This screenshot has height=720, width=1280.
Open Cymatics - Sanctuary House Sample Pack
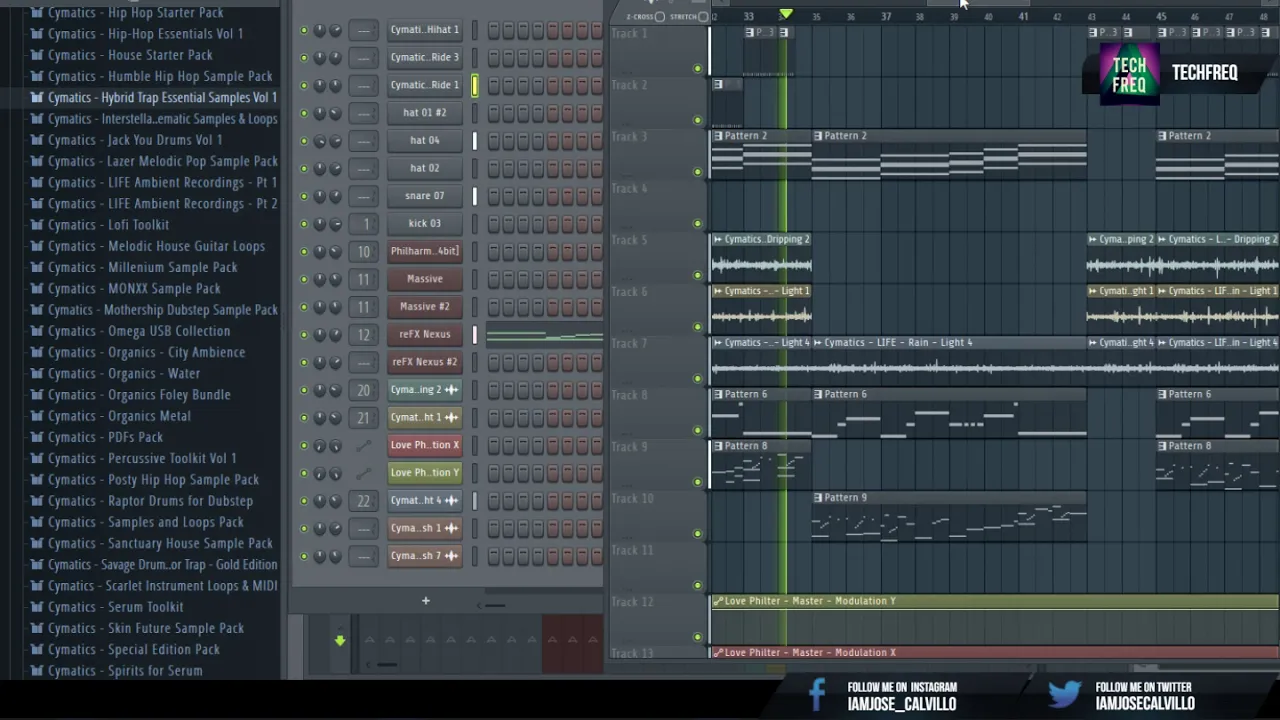pos(160,543)
